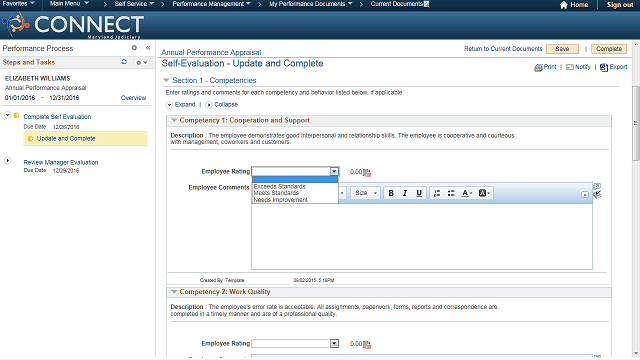Toggle Underline formatting button
640x360 pixels.
coord(419,193)
